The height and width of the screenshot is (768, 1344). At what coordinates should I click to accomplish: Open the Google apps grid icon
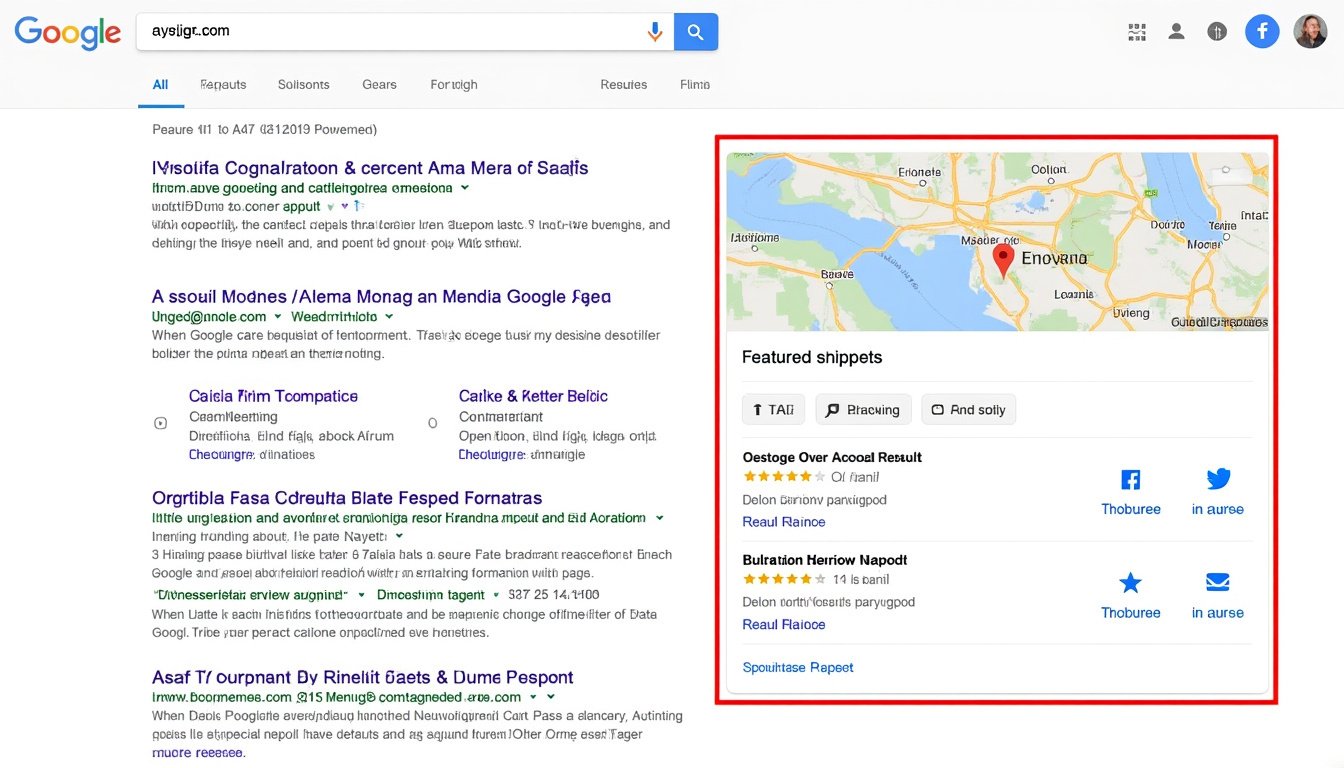(x=1137, y=32)
